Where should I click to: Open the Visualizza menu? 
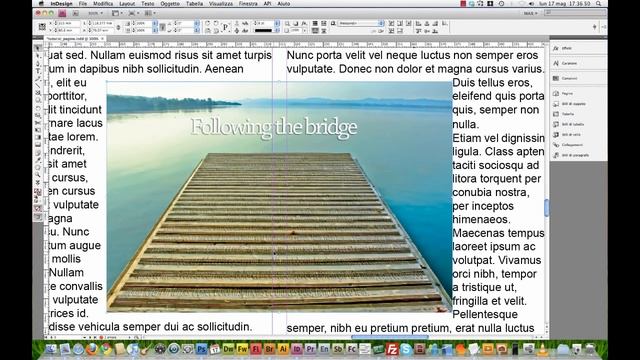221,4
